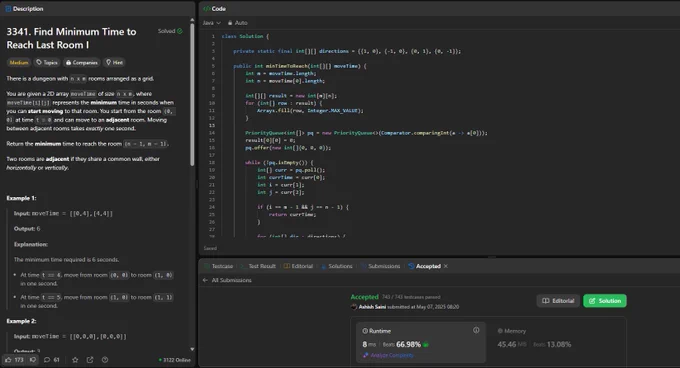Viewport: 680px width, 368px height.
Task: Switch to the Test Result tab
Action: point(258,266)
